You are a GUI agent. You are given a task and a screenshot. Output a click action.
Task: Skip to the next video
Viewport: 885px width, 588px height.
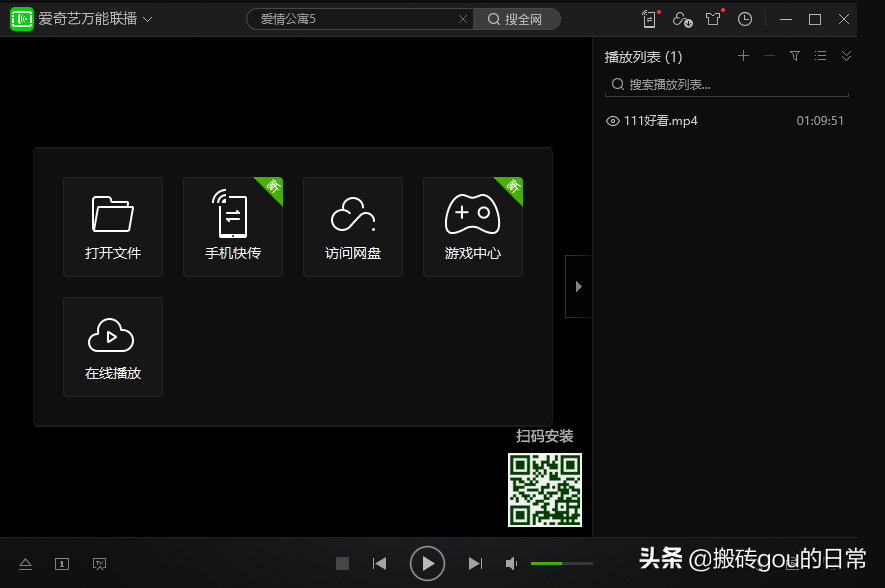475,563
